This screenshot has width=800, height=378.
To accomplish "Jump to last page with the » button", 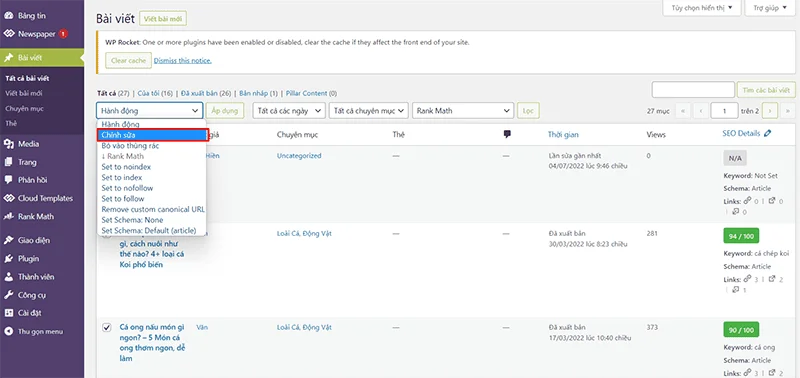I will [x=788, y=110].
